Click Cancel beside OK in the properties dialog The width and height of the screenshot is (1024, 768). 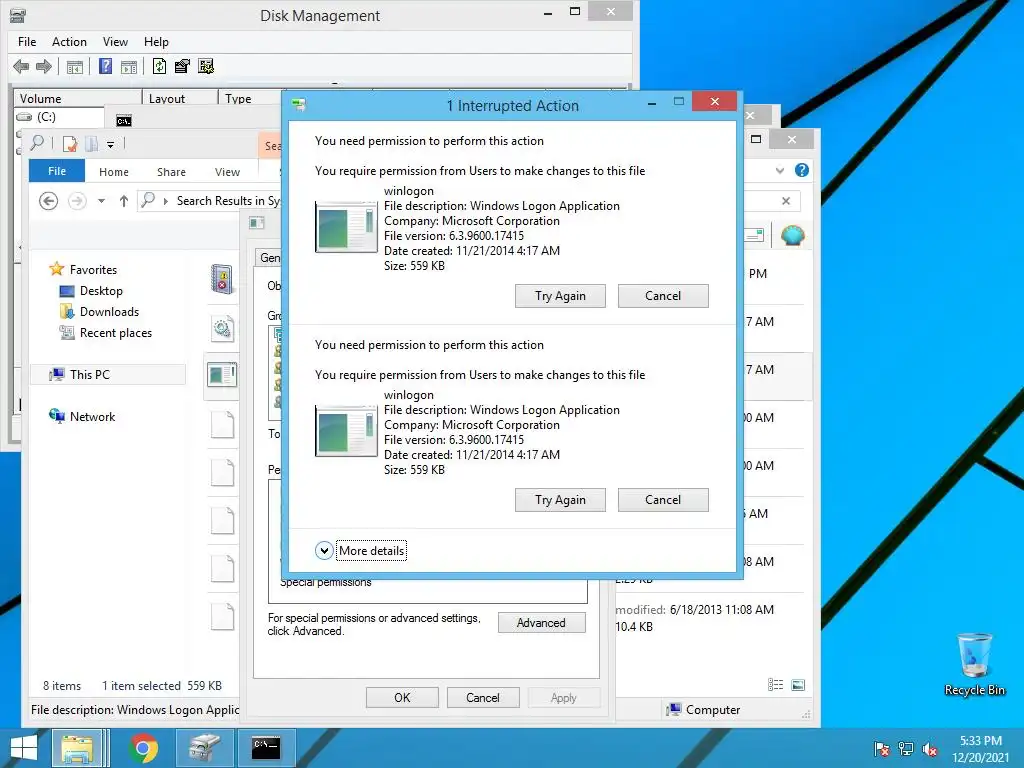tap(483, 697)
